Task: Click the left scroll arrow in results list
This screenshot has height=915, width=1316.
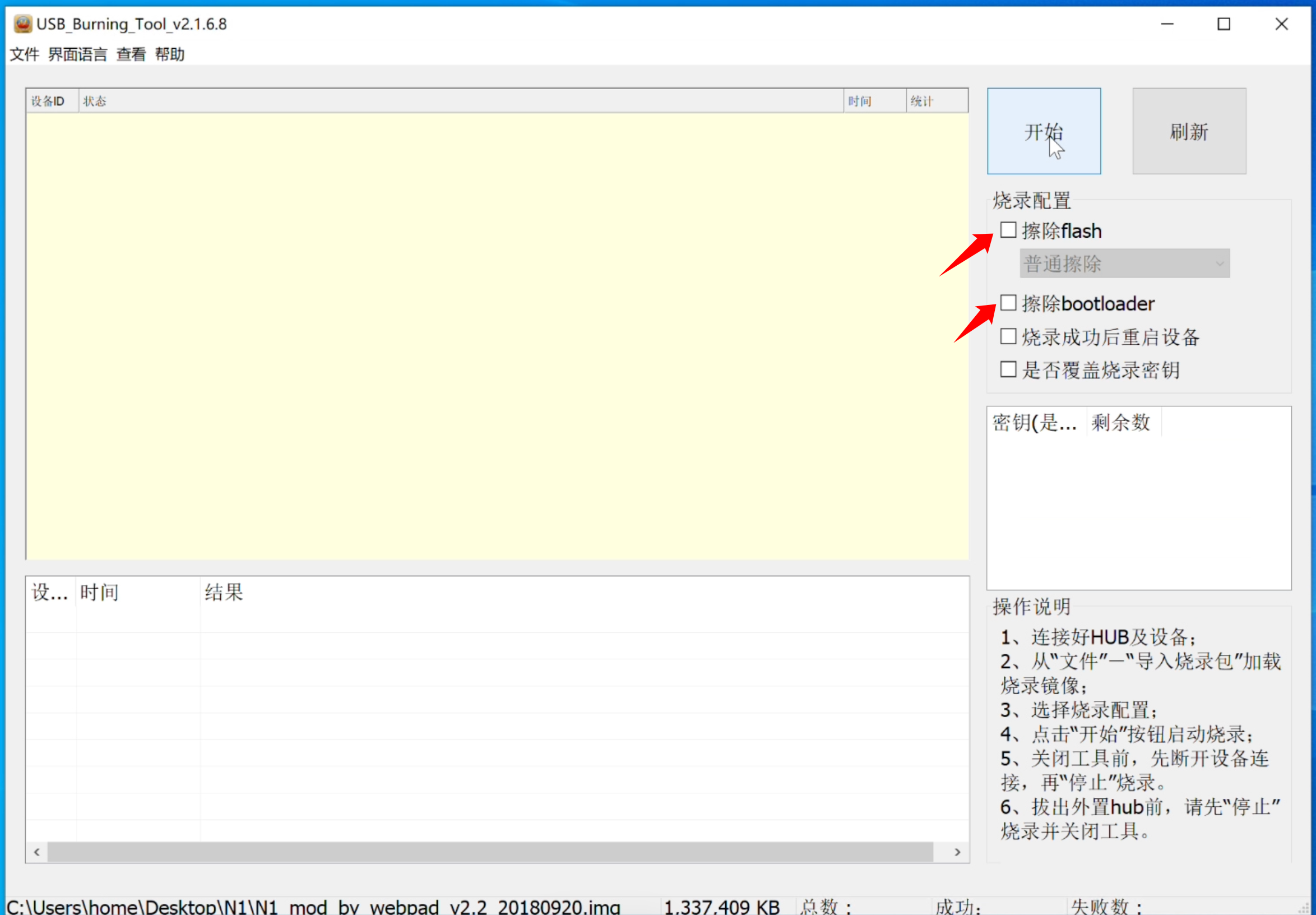Action: pyautogui.click(x=37, y=852)
